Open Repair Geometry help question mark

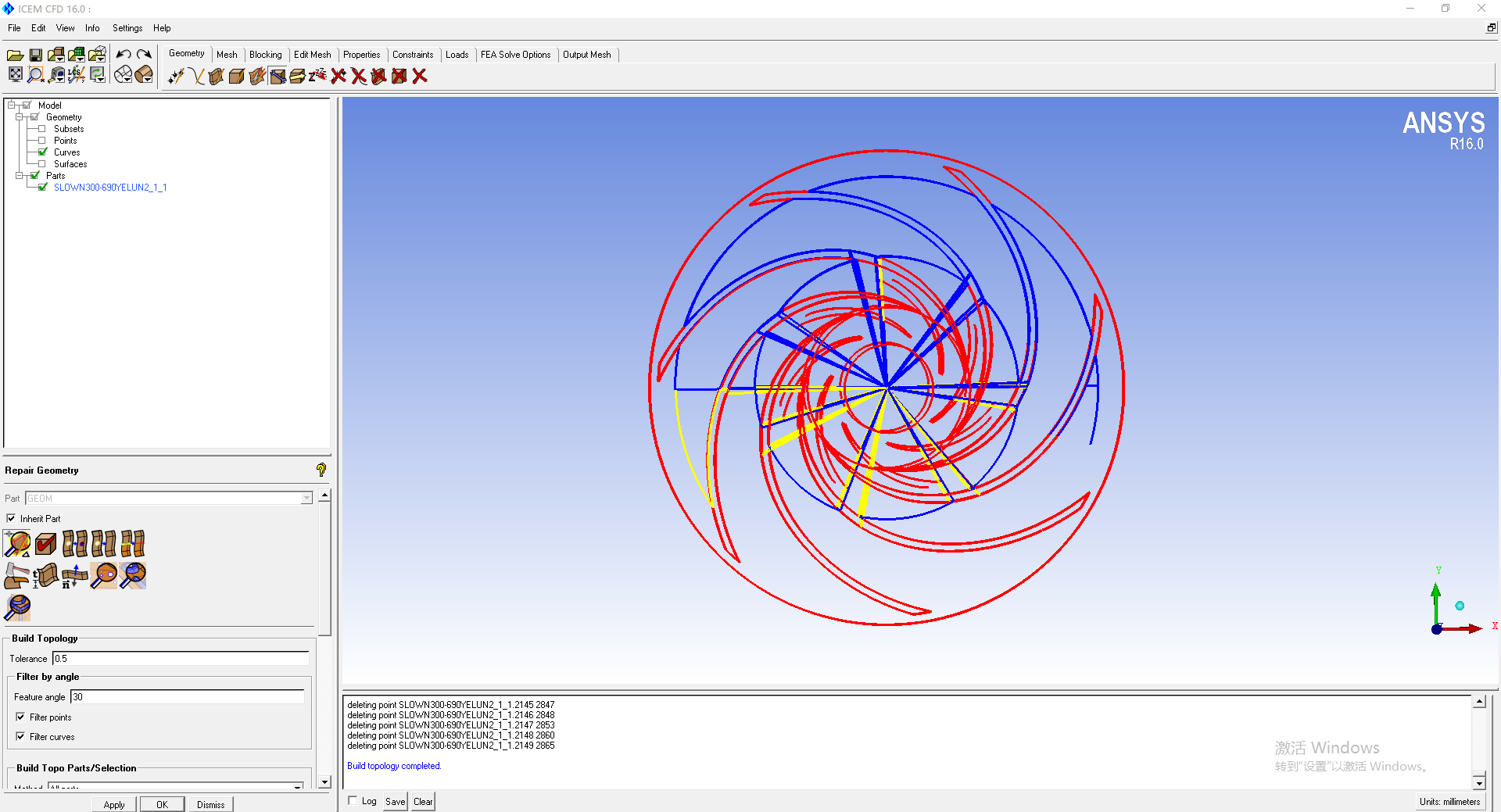point(321,470)
